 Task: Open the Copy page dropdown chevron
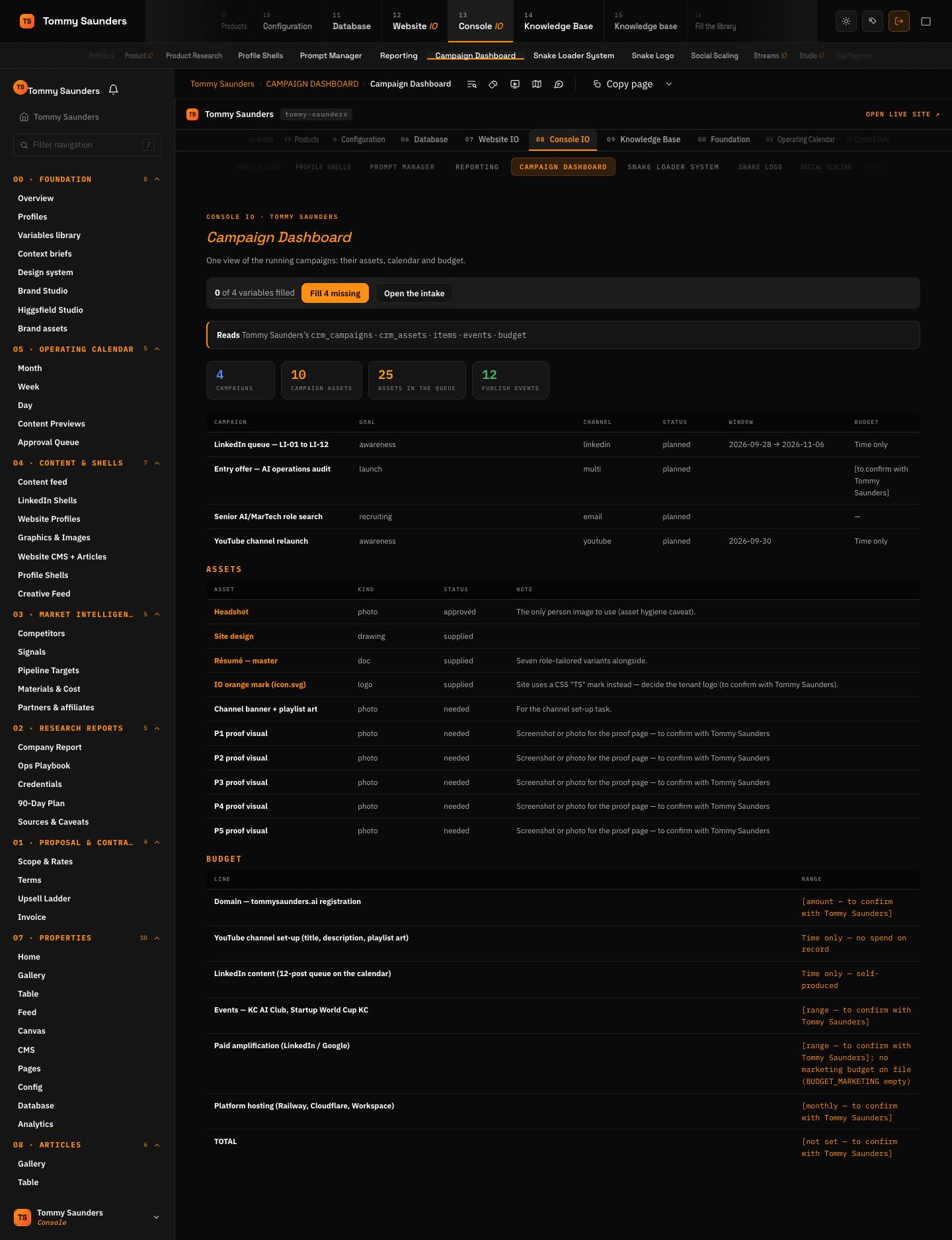(668, 84)
